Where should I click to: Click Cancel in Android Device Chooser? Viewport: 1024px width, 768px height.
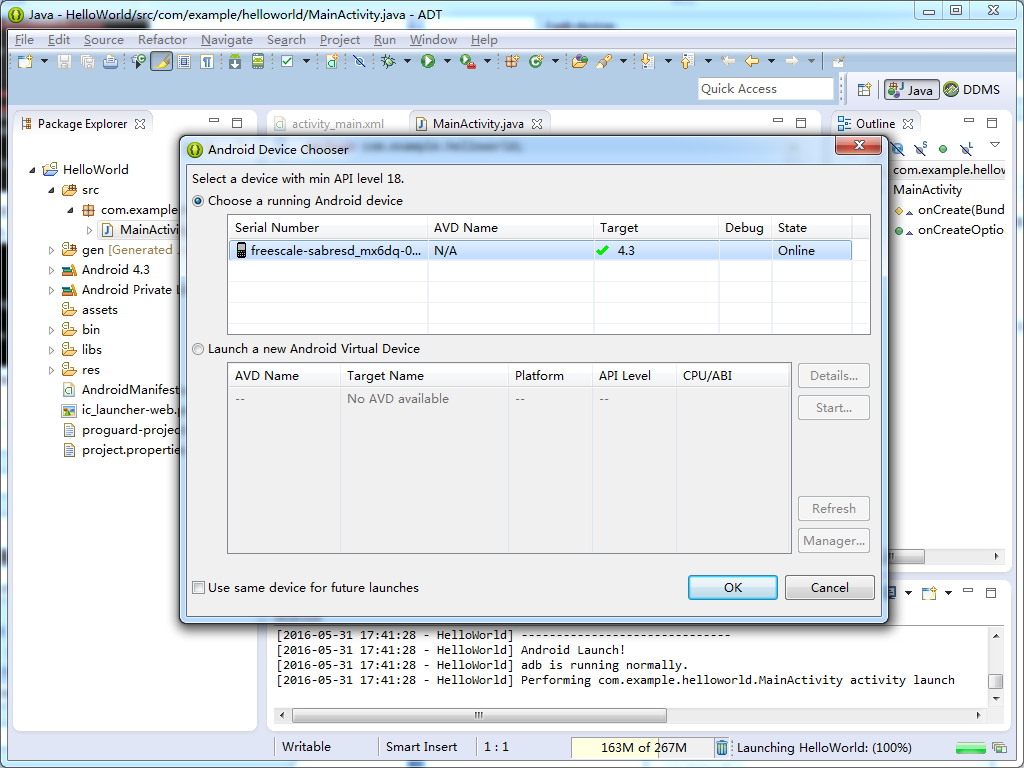829,588
